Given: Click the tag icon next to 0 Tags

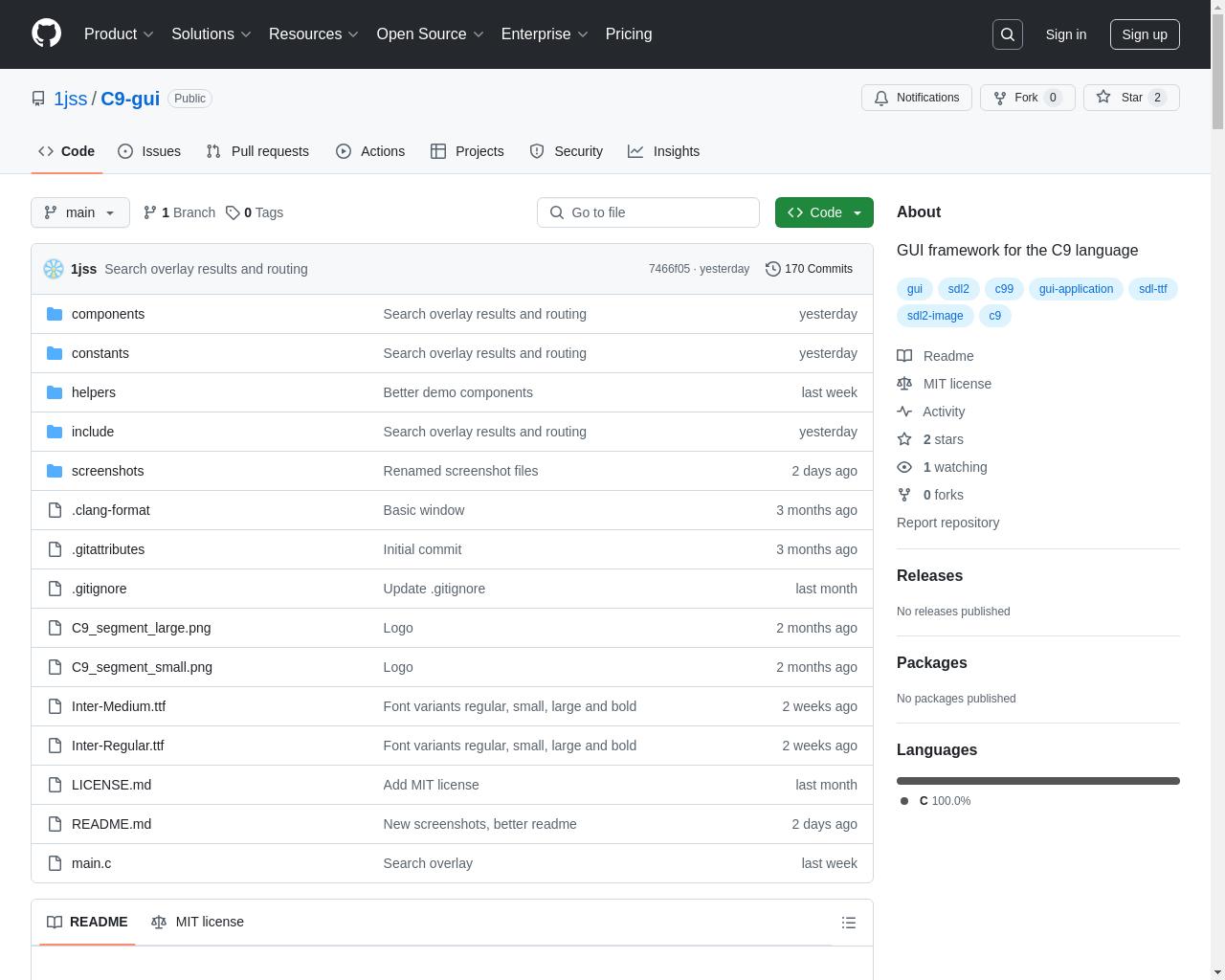Looking at the screenshot, I should 233,212.
